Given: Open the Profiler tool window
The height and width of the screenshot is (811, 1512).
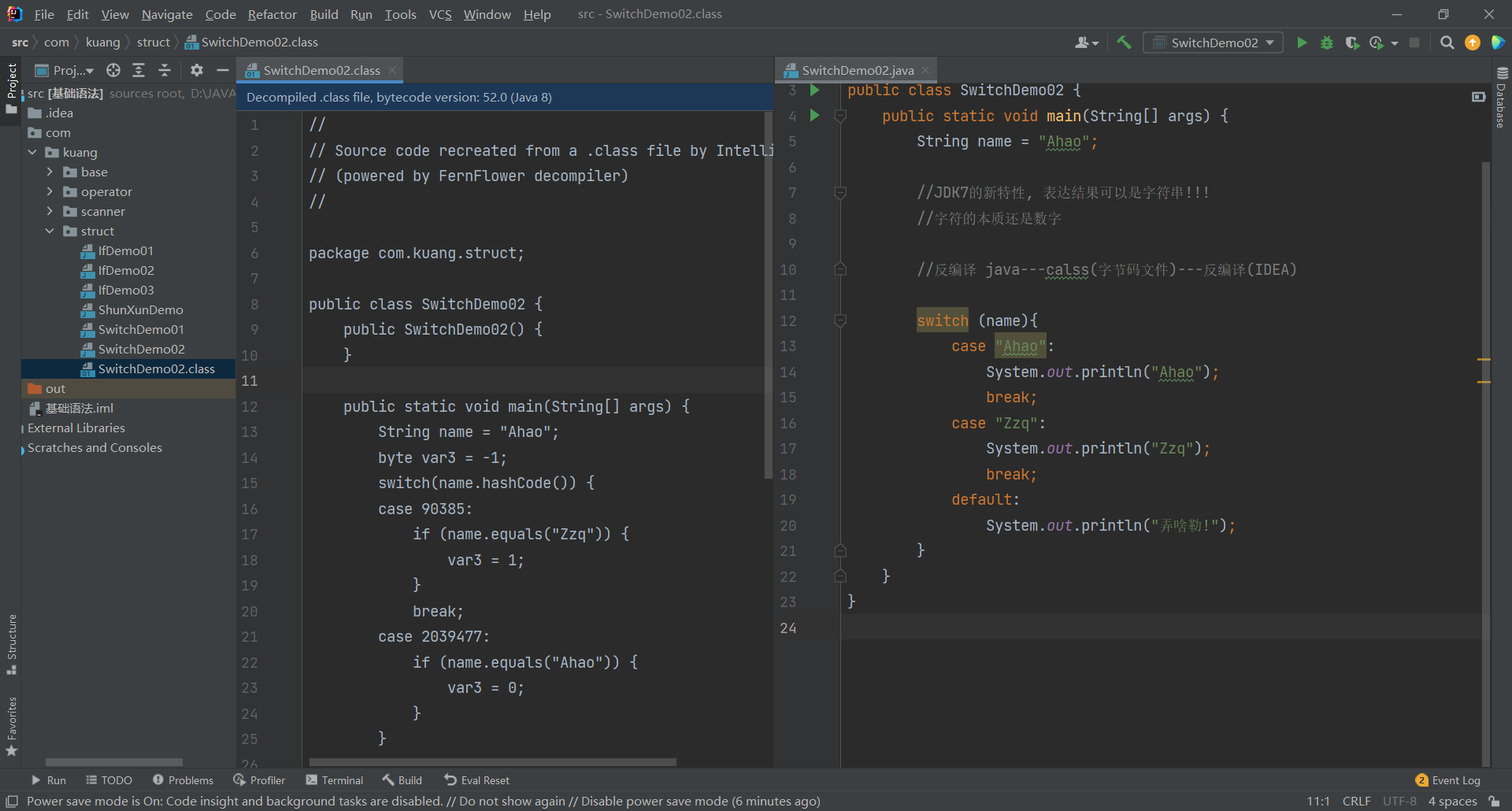Looking at the screenshot, I should (x=259, y=780).
